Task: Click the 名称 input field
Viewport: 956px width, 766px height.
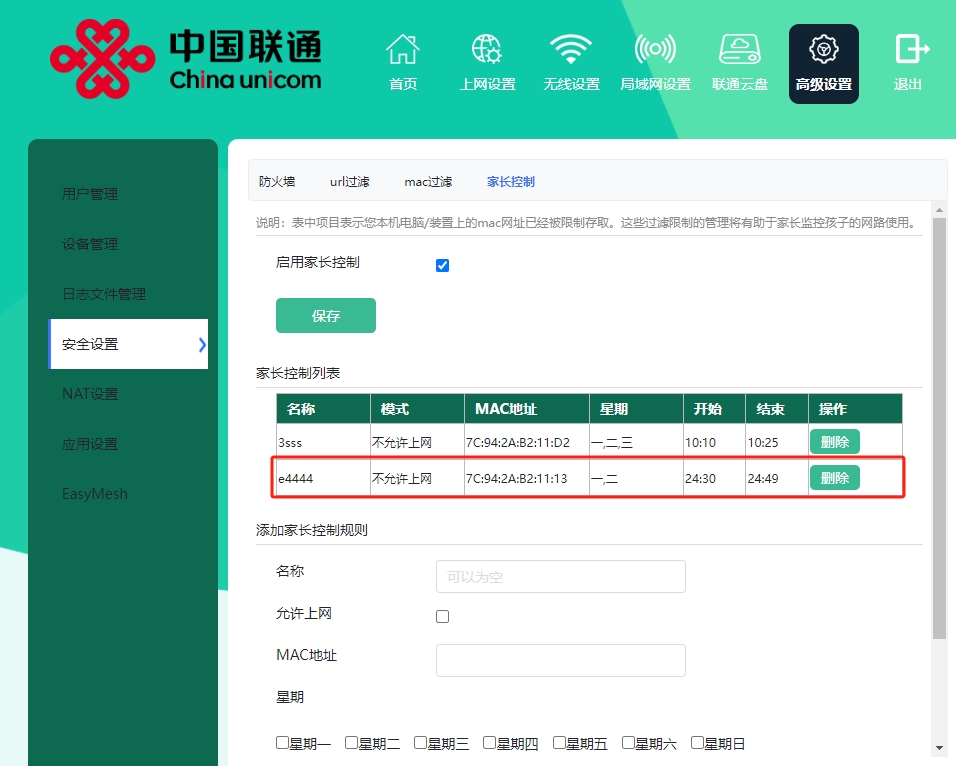Action: [560, 576]
